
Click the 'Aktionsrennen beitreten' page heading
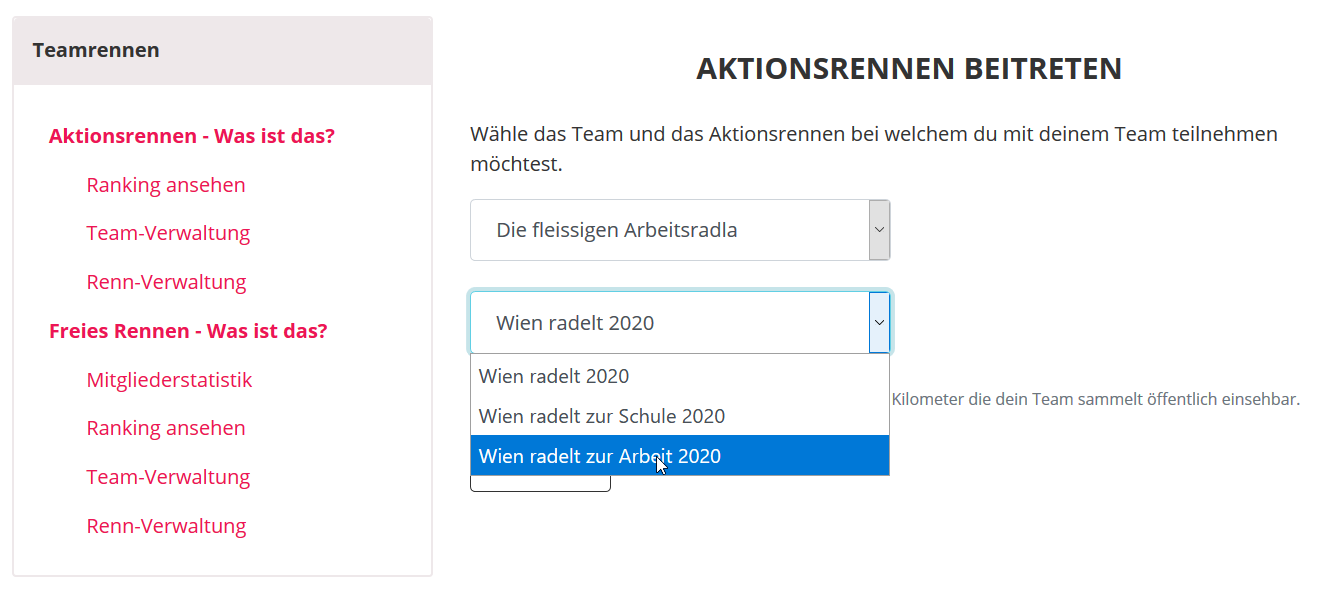coord(909,69)
